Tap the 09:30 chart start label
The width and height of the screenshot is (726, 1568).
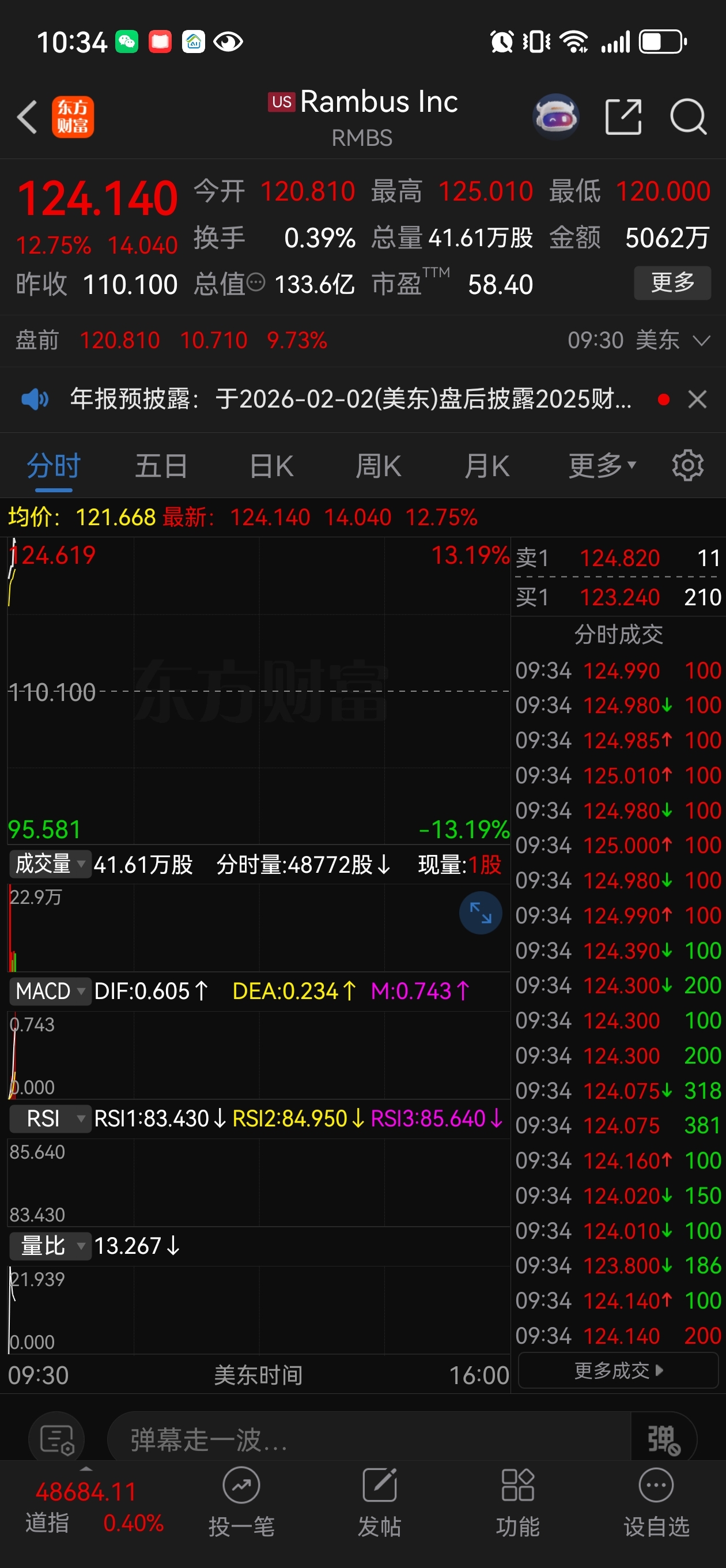tap(37, 1375)
